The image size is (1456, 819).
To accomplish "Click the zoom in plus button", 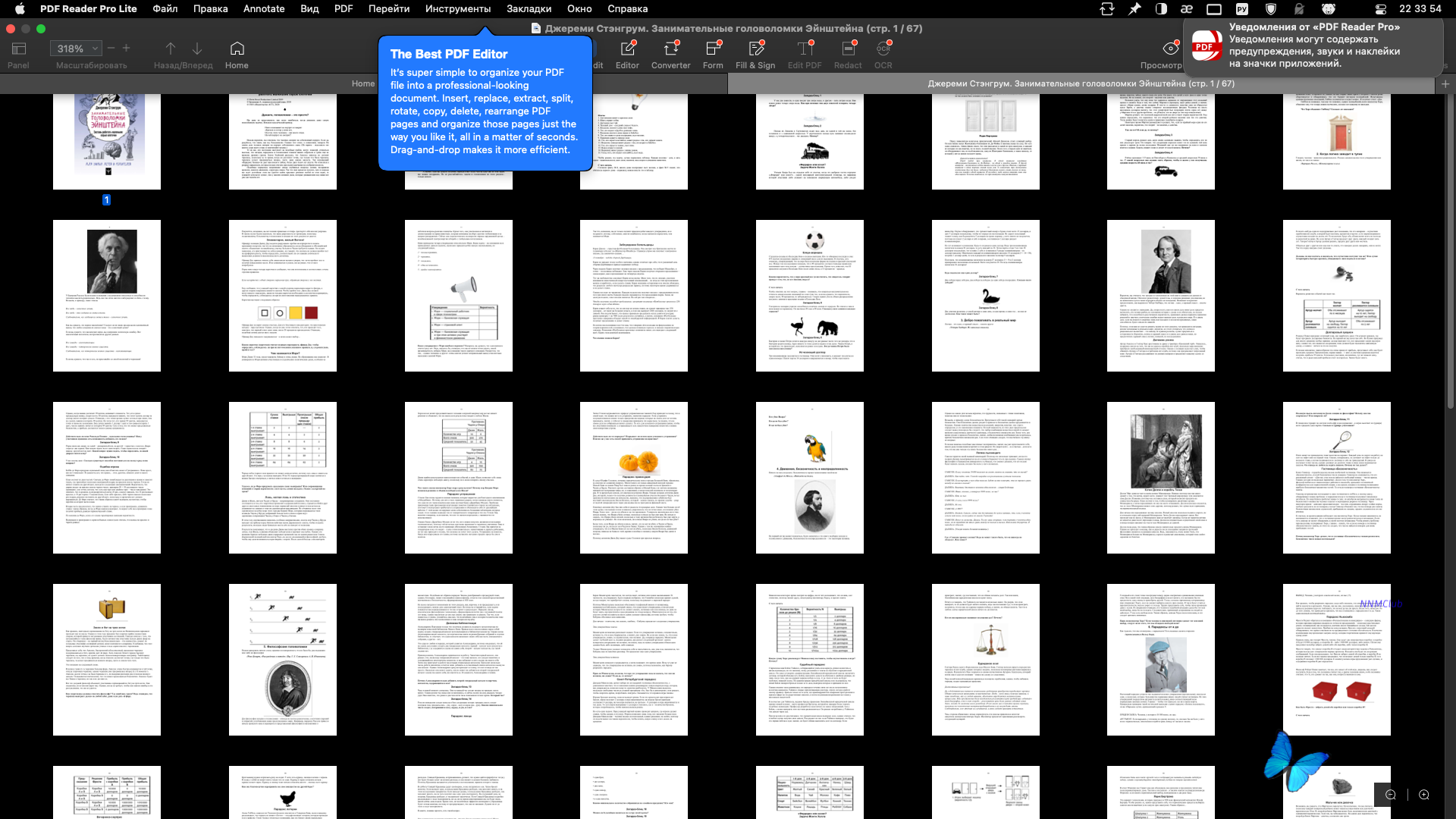I will 127,48.
